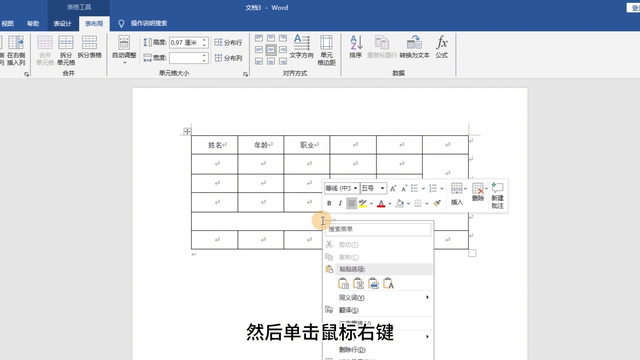
Task: Open the Synonyms (同义词) submenu
Action: point(378,298)
